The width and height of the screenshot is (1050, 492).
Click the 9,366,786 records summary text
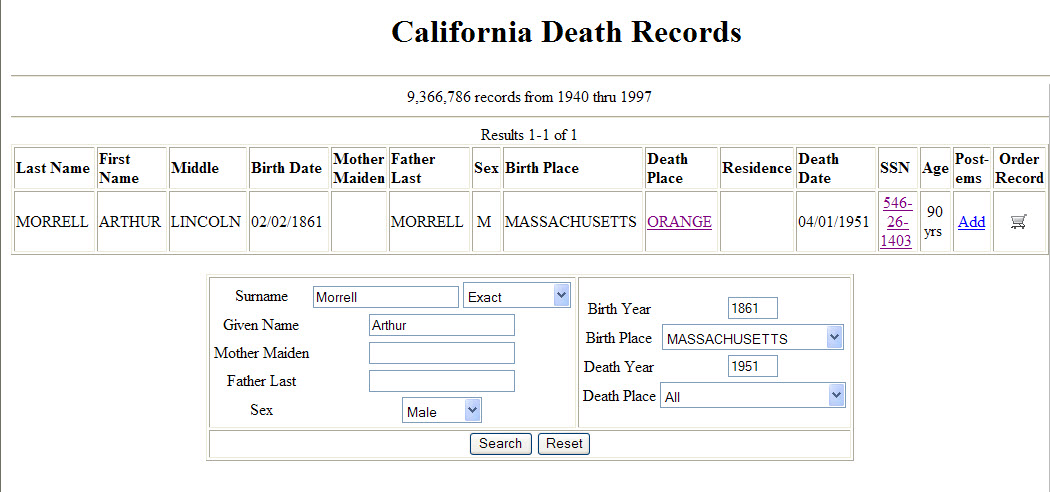coord(529,97)
